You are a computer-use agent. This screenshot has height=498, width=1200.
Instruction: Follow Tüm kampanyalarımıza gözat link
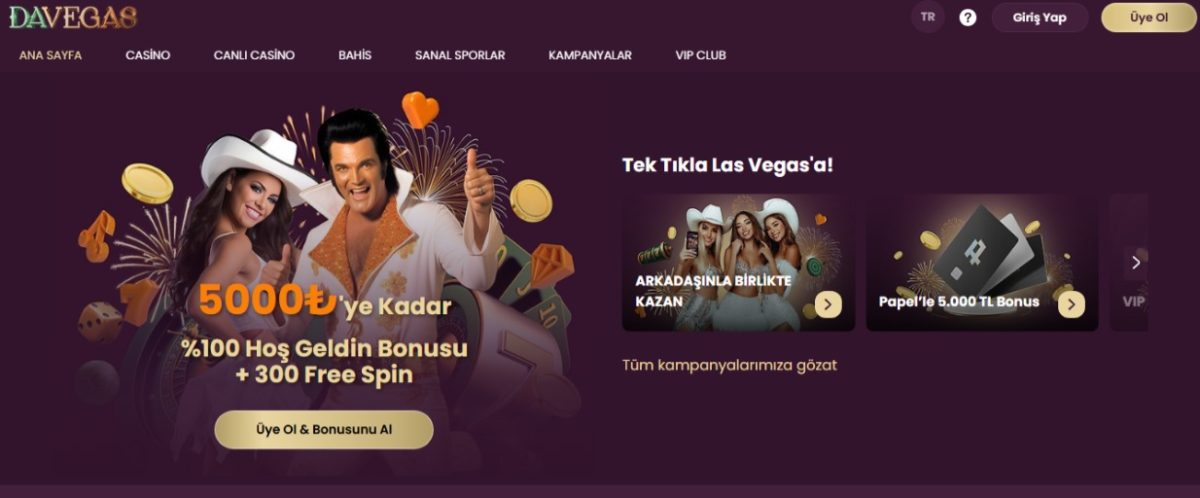pos(729,365)
